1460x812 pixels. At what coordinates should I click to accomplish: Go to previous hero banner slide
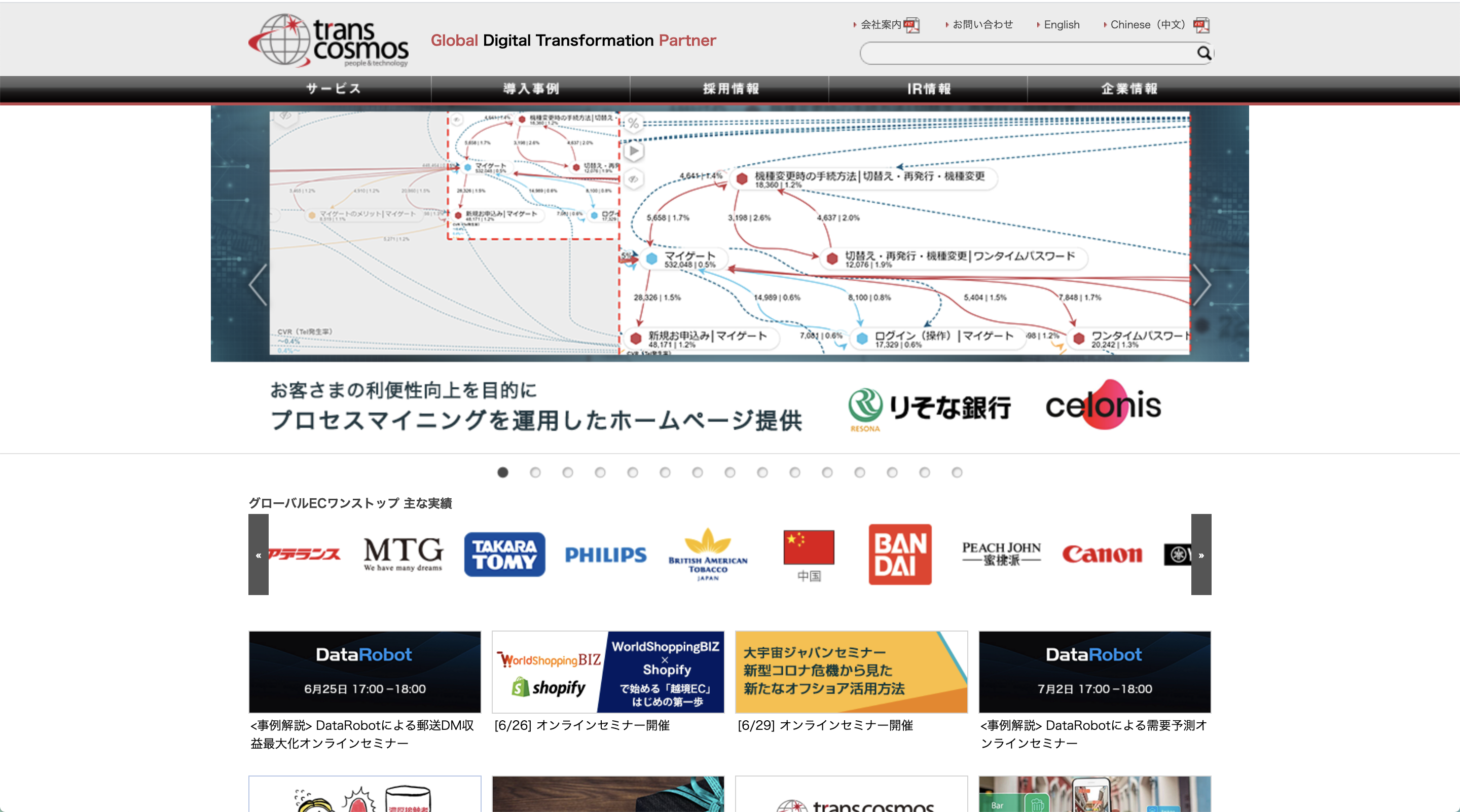tap(258, 285)
